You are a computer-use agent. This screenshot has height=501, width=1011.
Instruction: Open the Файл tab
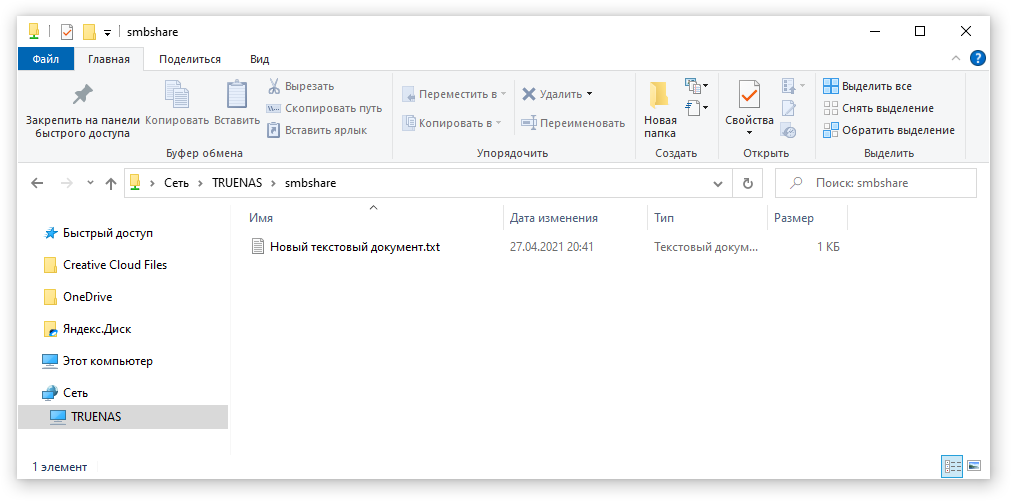tap(46, 59)
